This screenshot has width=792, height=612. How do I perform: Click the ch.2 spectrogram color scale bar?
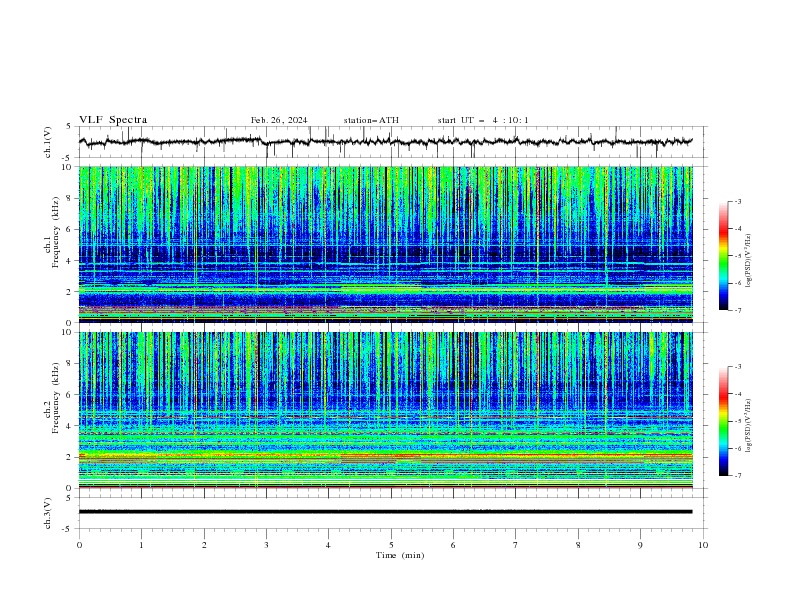pos(723,421)
